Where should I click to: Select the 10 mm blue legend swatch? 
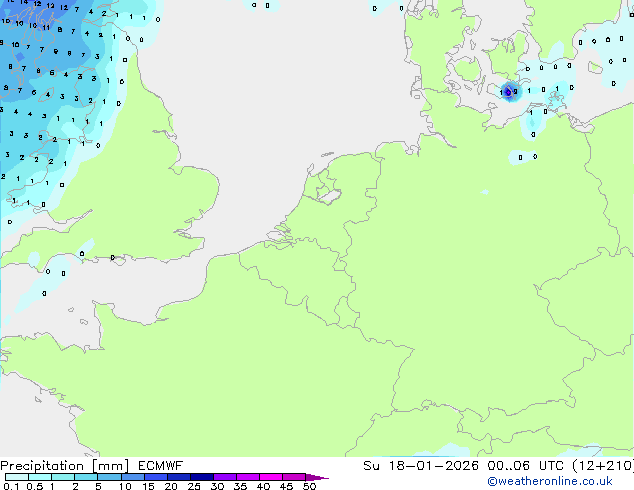pos(132,477)
